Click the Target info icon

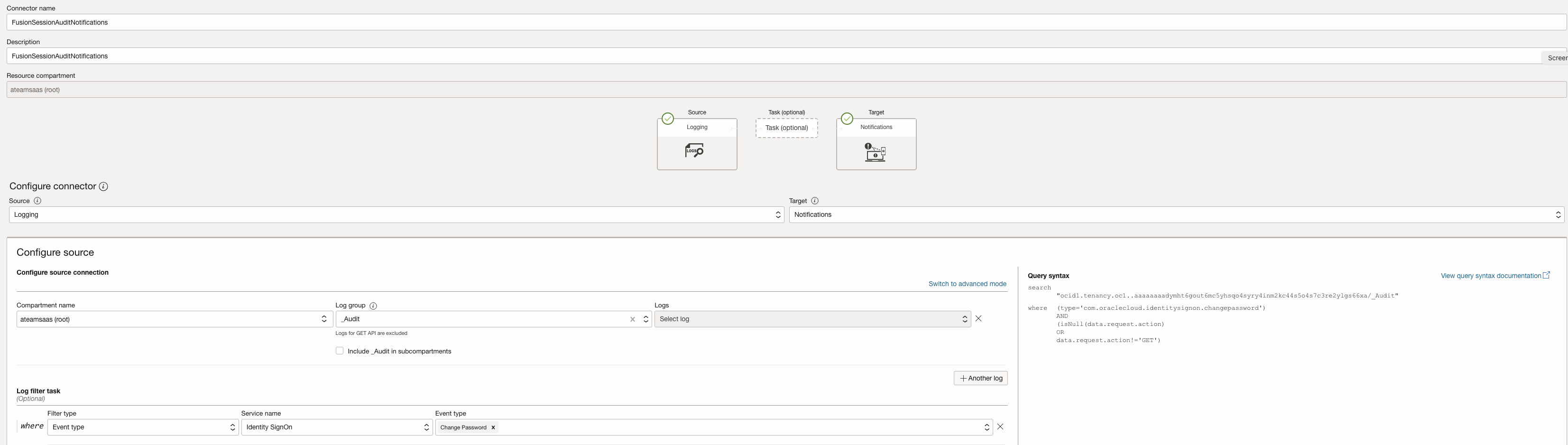tap(814, 201)
